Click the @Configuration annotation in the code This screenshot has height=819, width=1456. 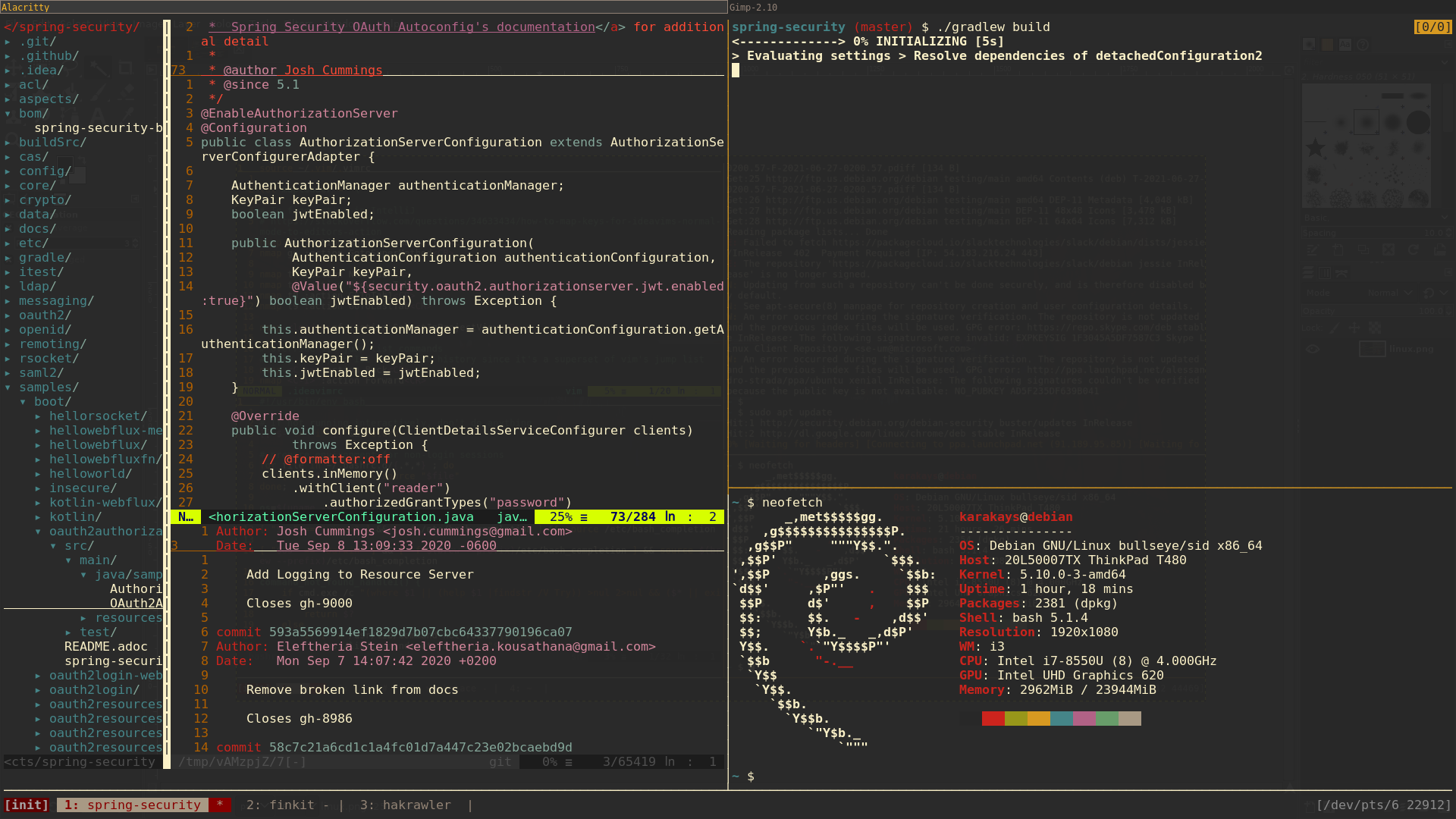(x=254, y=128)
